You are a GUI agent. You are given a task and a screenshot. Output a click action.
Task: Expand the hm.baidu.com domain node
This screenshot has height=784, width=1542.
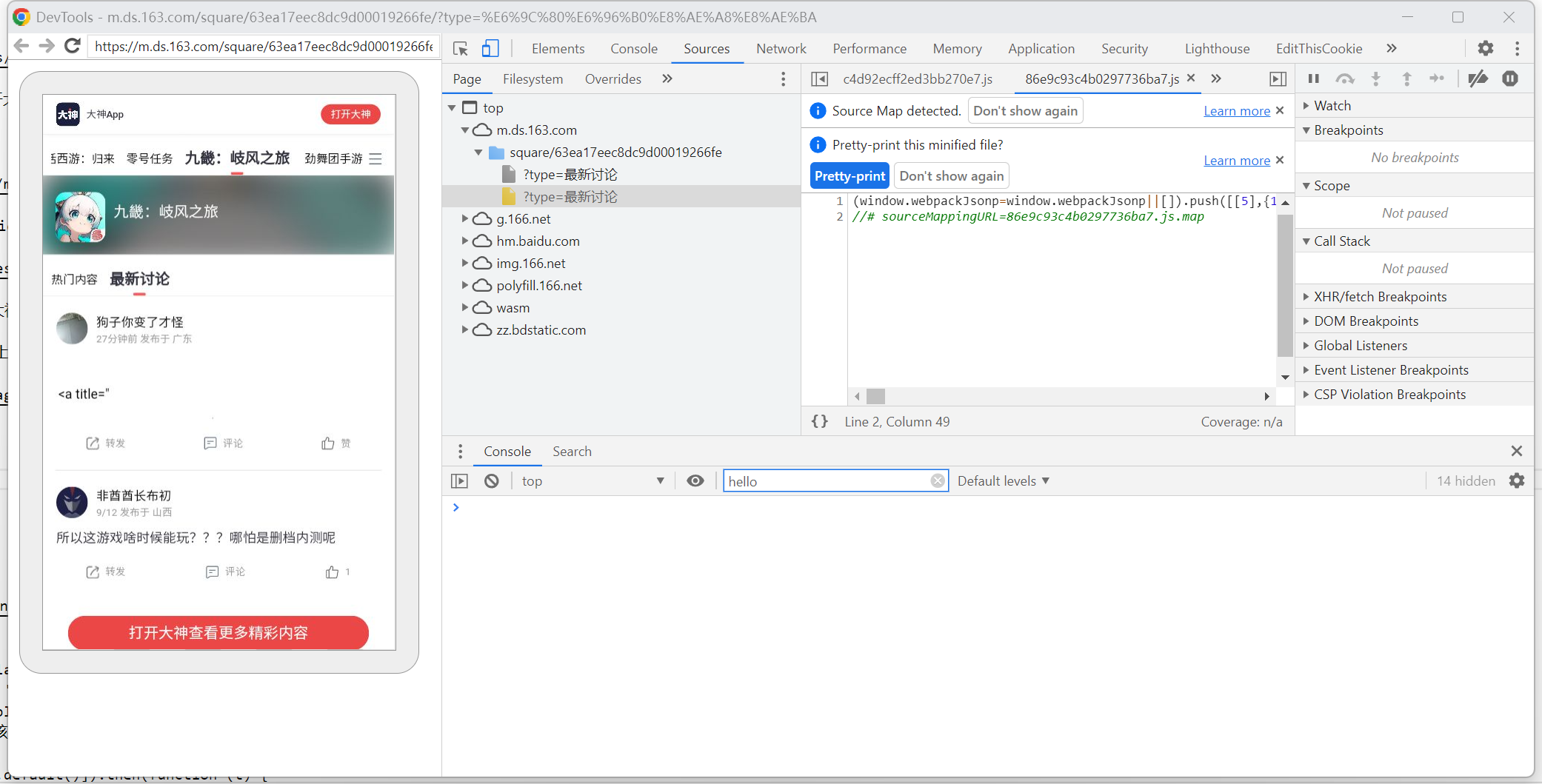[465, 241]
